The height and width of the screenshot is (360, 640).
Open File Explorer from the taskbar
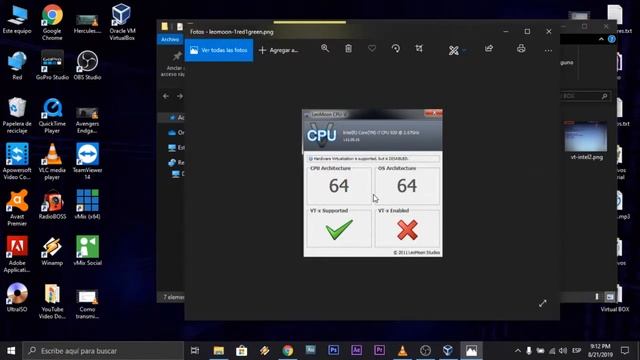[x=219, y=351]
